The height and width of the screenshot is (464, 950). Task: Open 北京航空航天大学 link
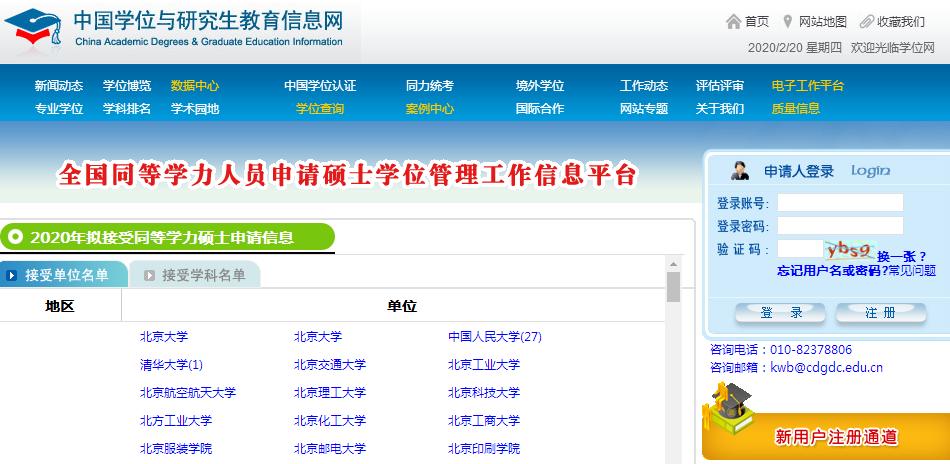[188, 393]
